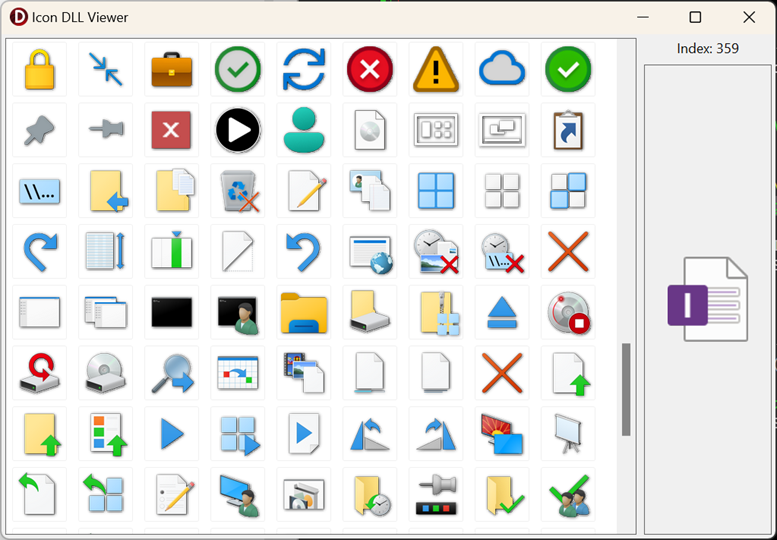Click the vertical scrollbar thumb
The width and height of the screenshot is (777, 540).
click(626, 389)
